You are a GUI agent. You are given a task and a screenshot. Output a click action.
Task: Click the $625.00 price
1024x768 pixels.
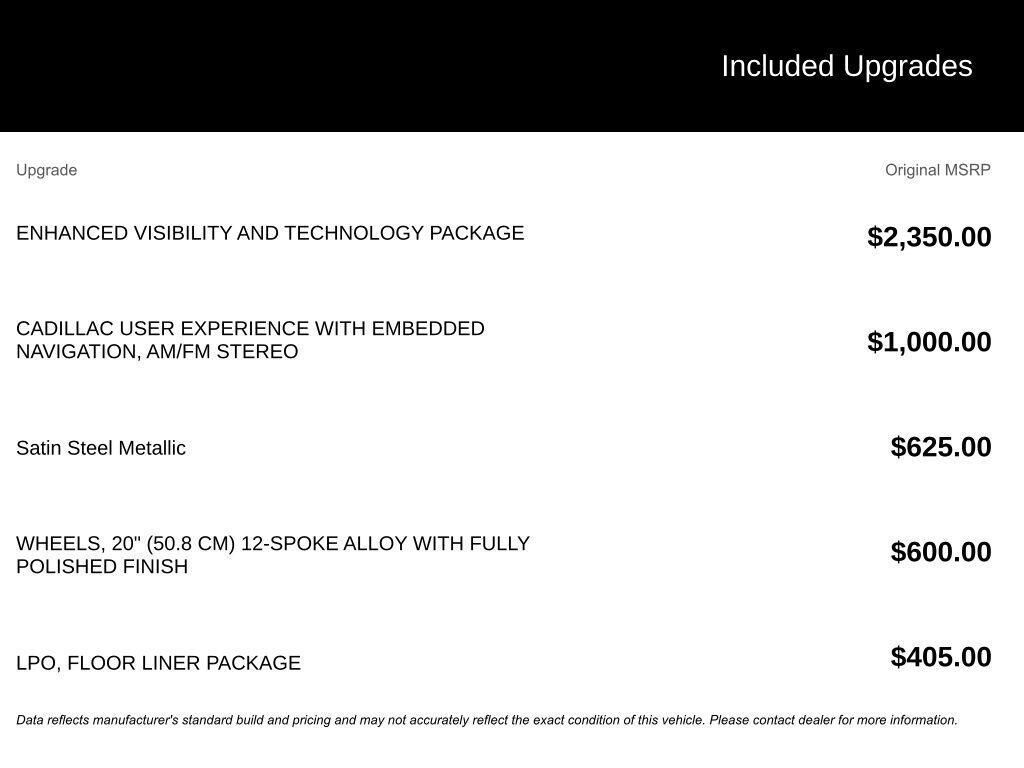click(x=941, y=447)
